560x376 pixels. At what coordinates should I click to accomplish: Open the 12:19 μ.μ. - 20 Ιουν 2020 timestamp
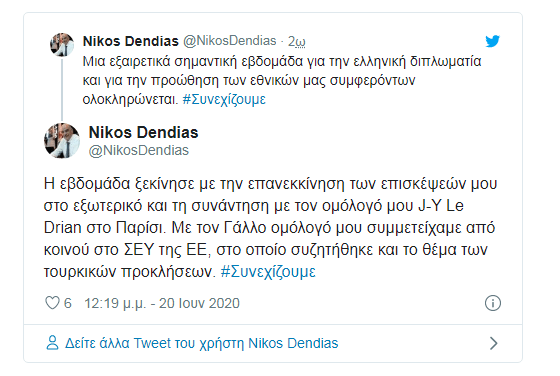pyautogui.click(x=162, y=303)
